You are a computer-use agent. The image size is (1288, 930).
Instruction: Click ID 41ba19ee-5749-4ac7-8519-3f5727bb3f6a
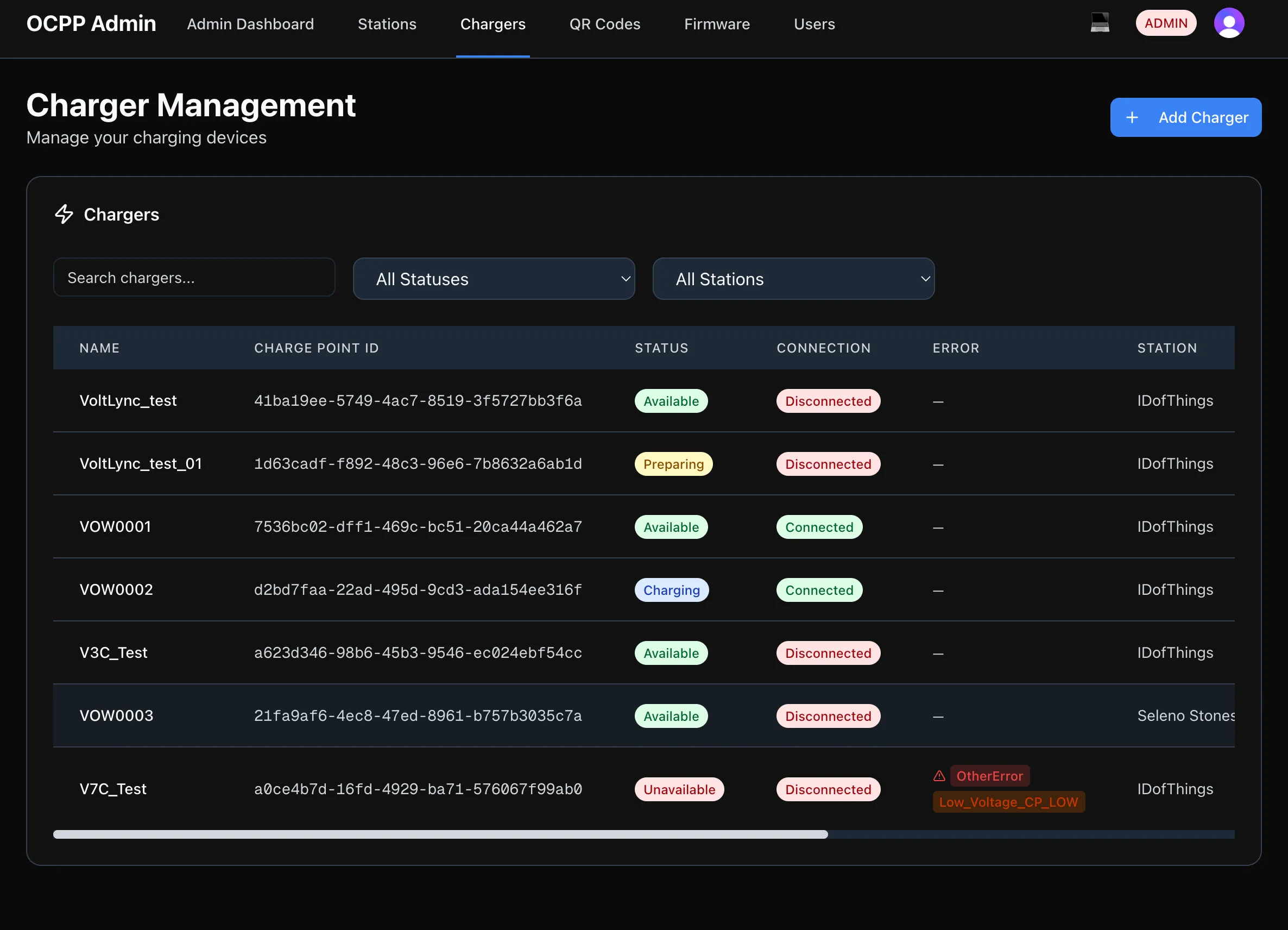pos(418,401)
